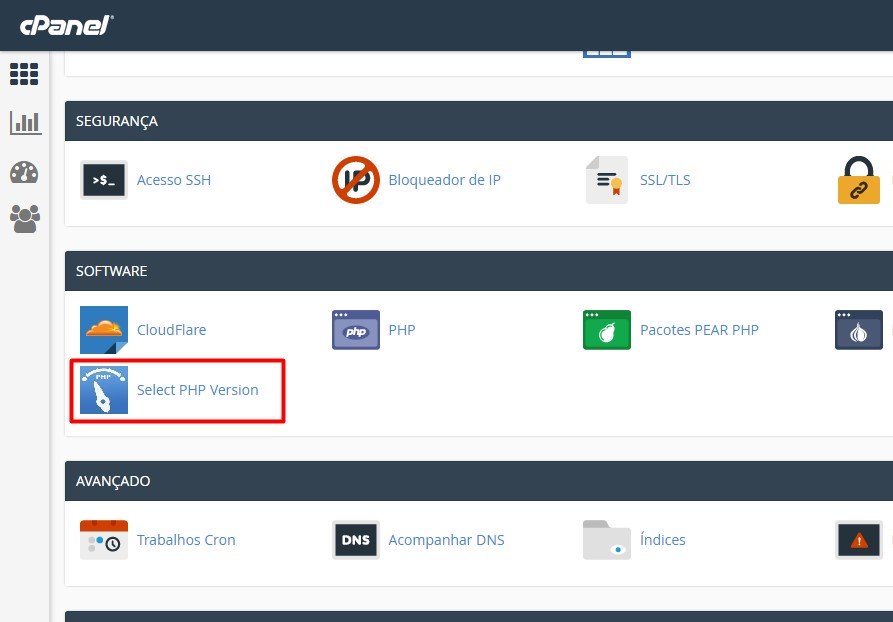Open the SSL/TLS link

point(665,180)
